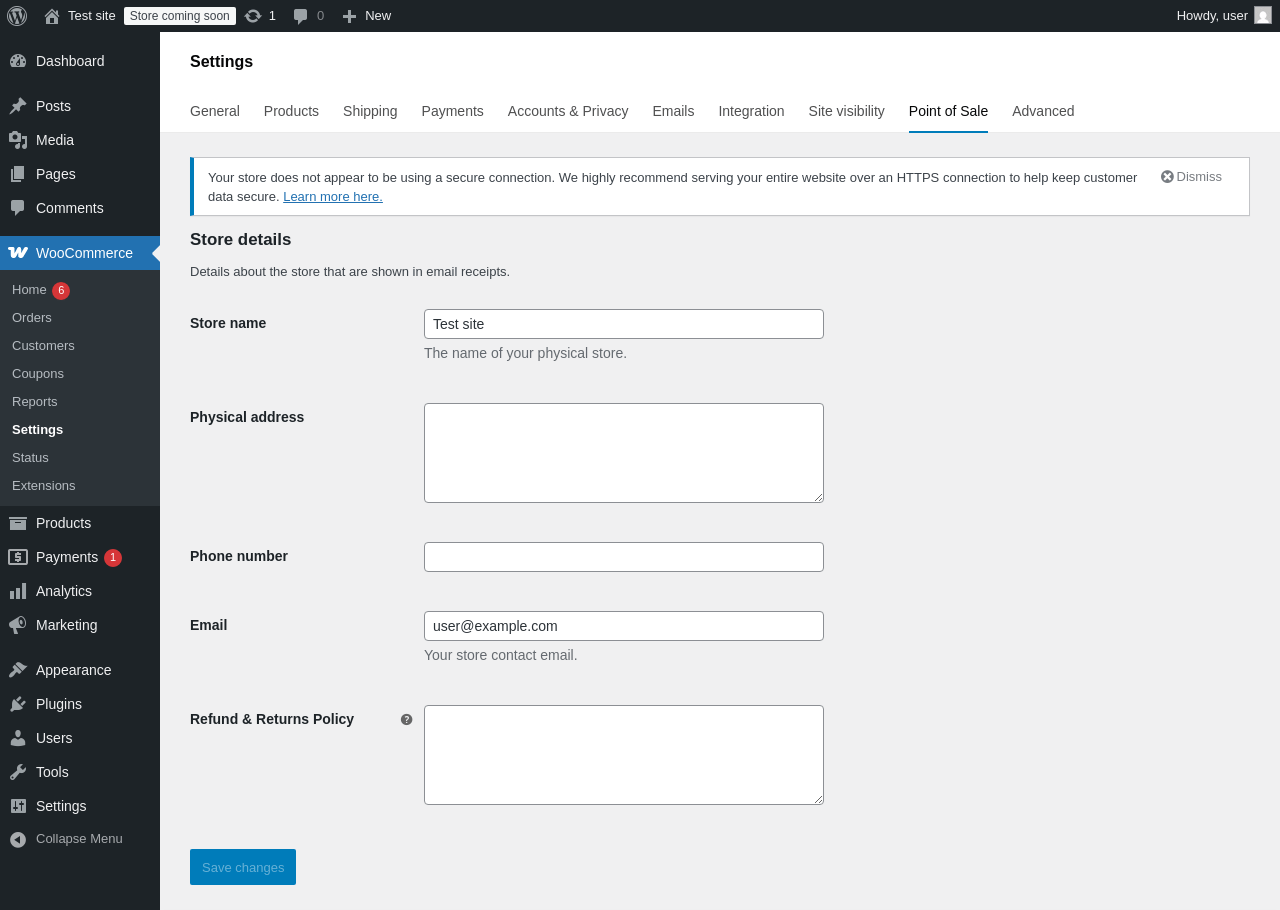1280x910 pixels.
Task: Open the Coupons submenu item
Action: pos(38,373)
